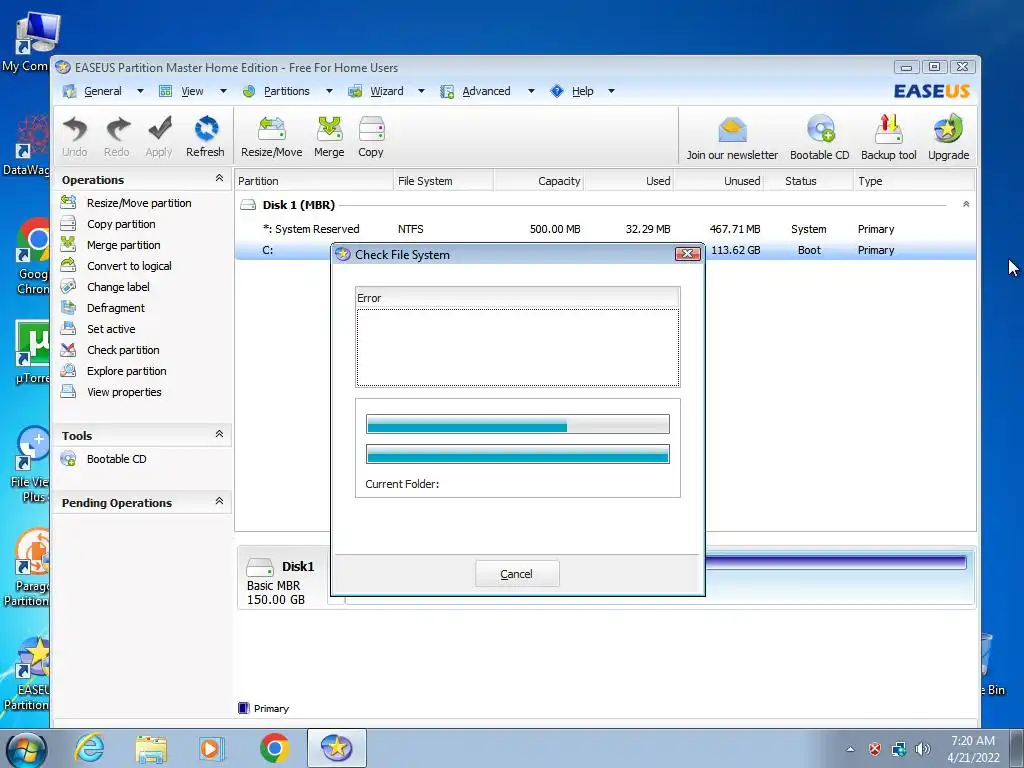Click the Primary legend color swatch
Viewport: 1024px width, 768px height.
point(244,708)
